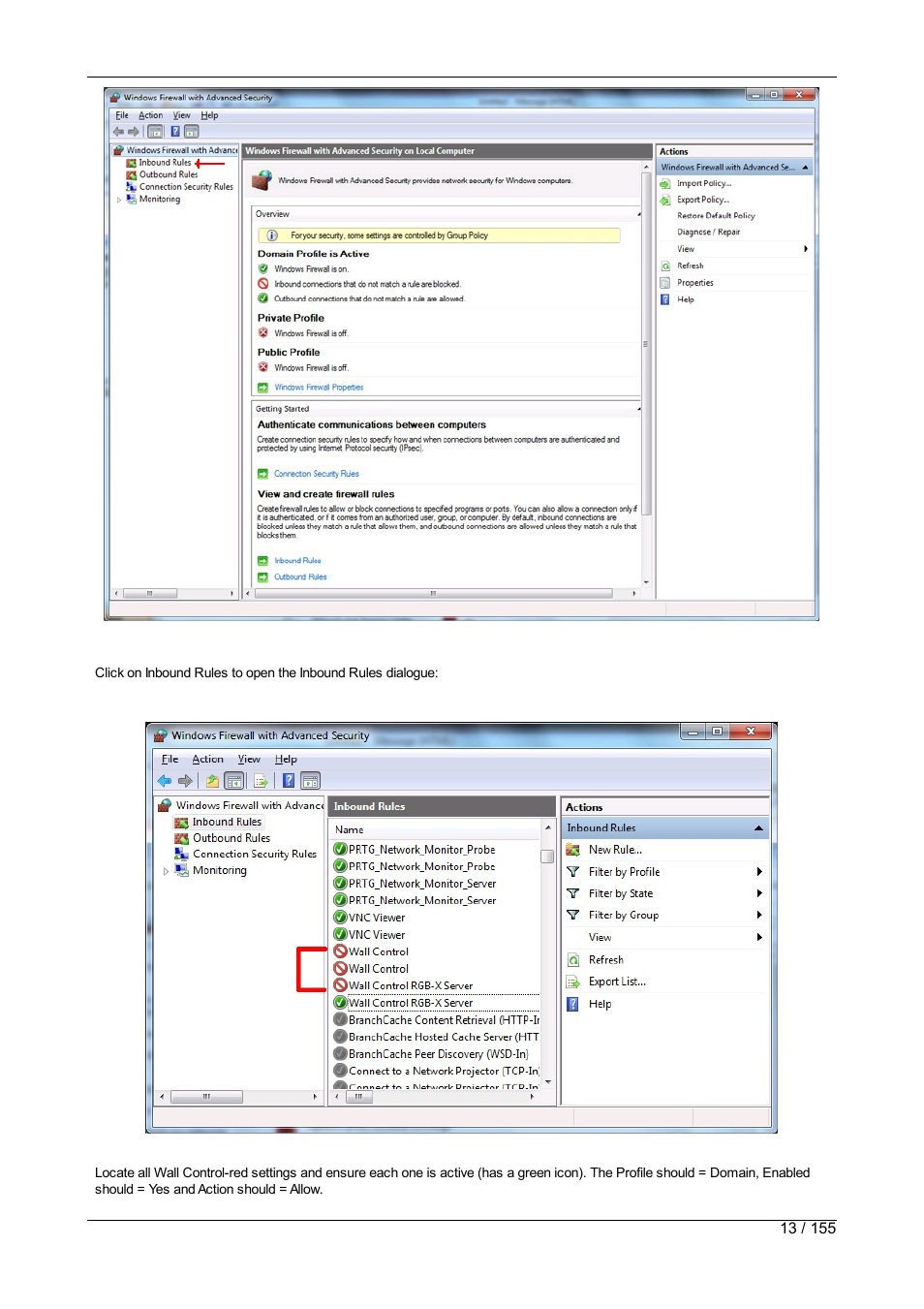Select Inbound Rules in the overview window tree

[x=165, y=163]
